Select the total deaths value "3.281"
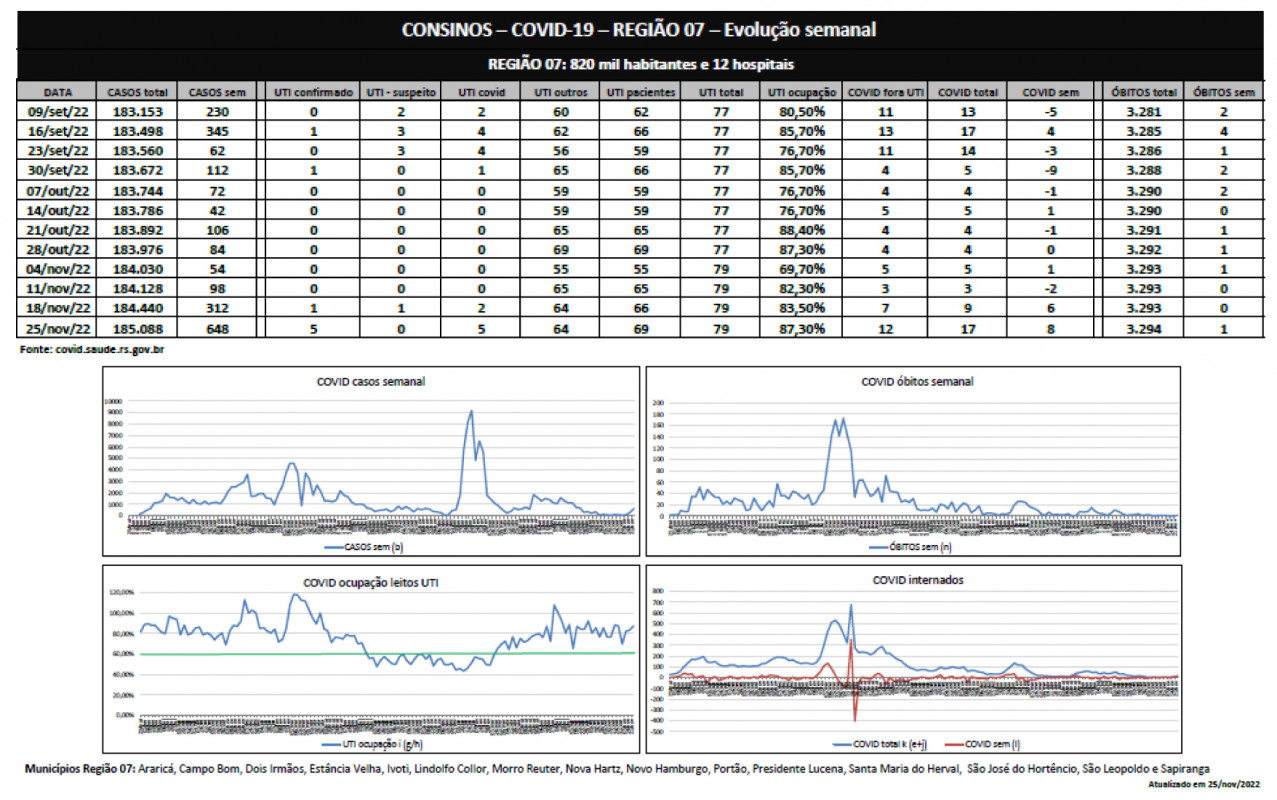This screenshot has width=1277, height=800. pyautogui.click(x=1143, y=112)
